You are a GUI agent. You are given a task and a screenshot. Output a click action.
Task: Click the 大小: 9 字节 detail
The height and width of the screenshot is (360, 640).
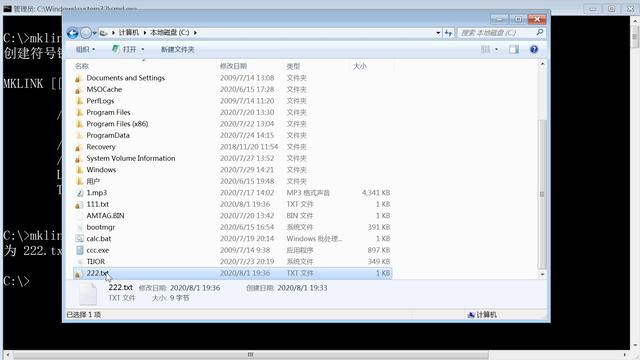[x=171, y=298]
